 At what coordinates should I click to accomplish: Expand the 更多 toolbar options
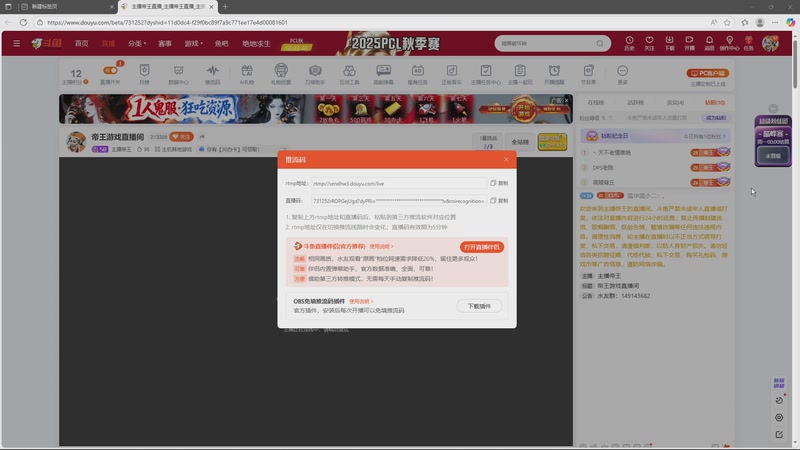pos(622,74)
